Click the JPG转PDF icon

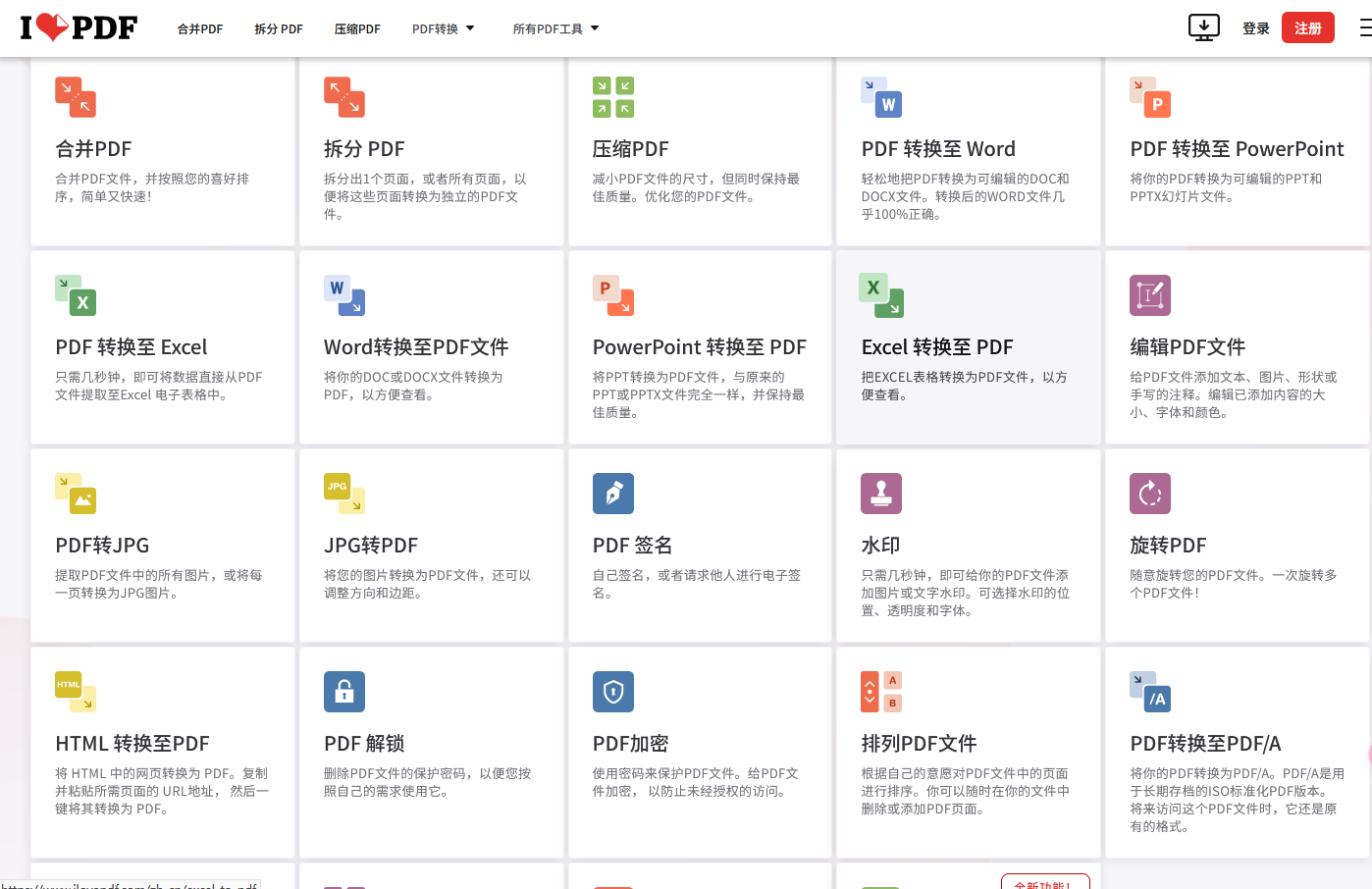point(344,494)
